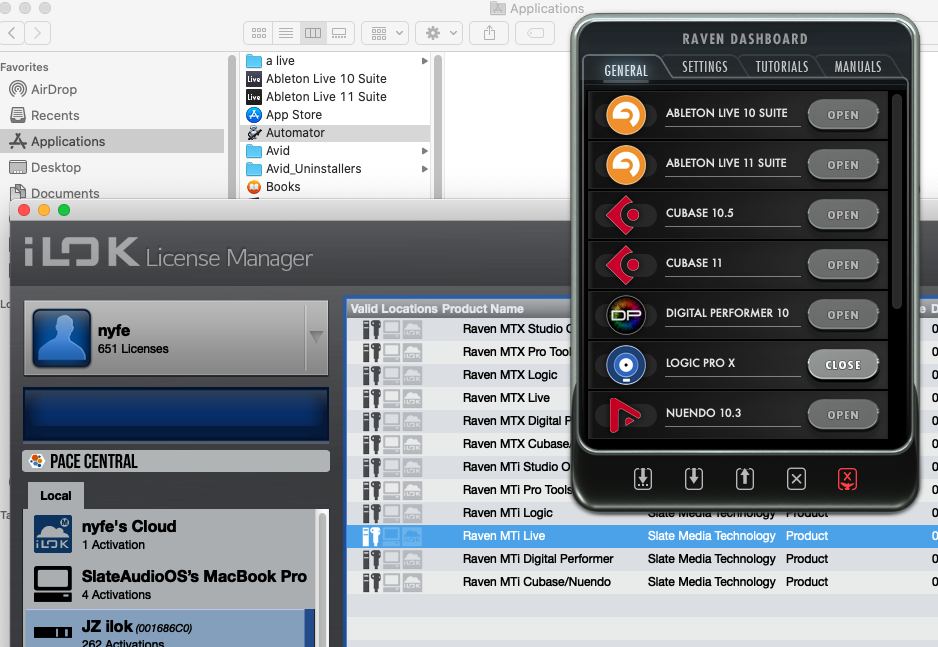The width and height of the screenshot is (938, 647).
Task: Select Applications in Finder sidebar
Action: 68,141
